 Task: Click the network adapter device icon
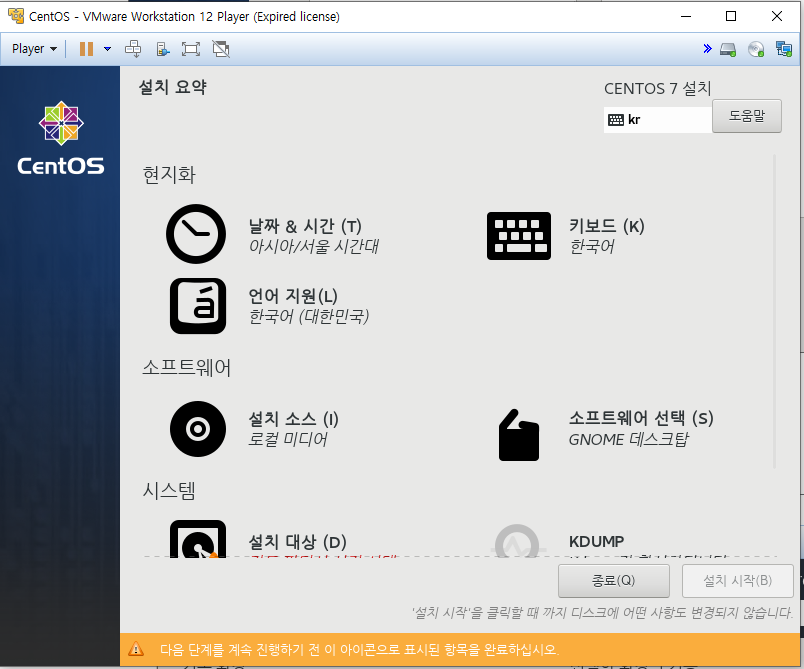click(784, 49)
